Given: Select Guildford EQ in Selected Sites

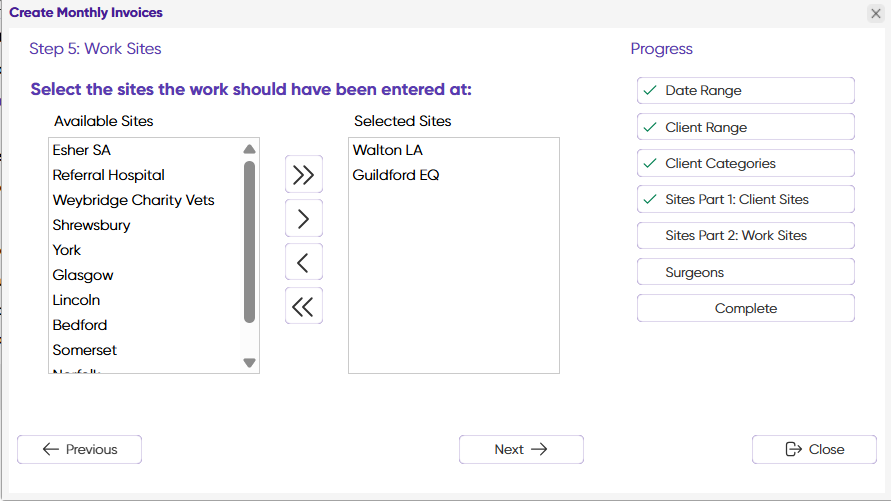Looking at the screenshot, I should point(453,175).
